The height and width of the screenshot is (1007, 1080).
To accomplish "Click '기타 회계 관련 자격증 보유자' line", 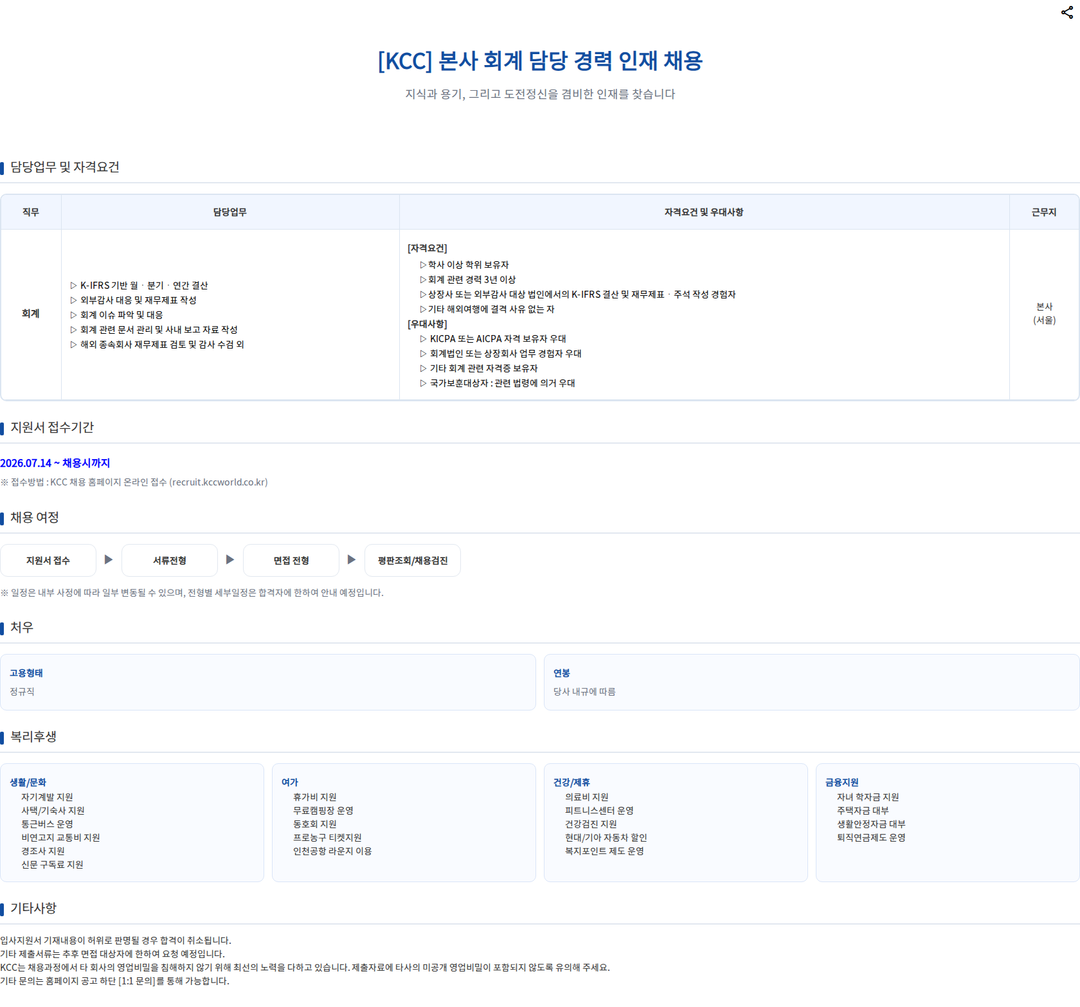I will coord(479,368).
